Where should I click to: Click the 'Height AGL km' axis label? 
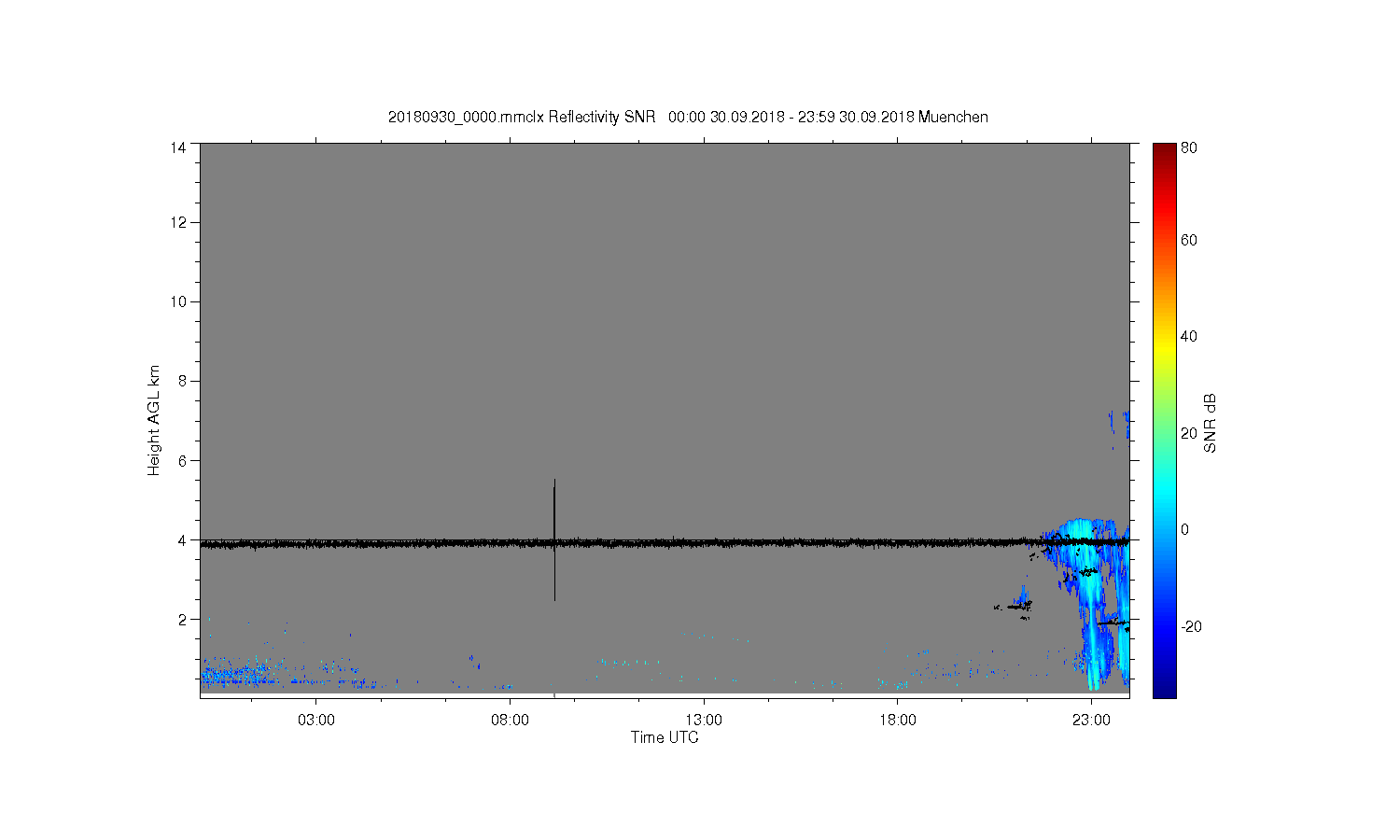point(154,420)
